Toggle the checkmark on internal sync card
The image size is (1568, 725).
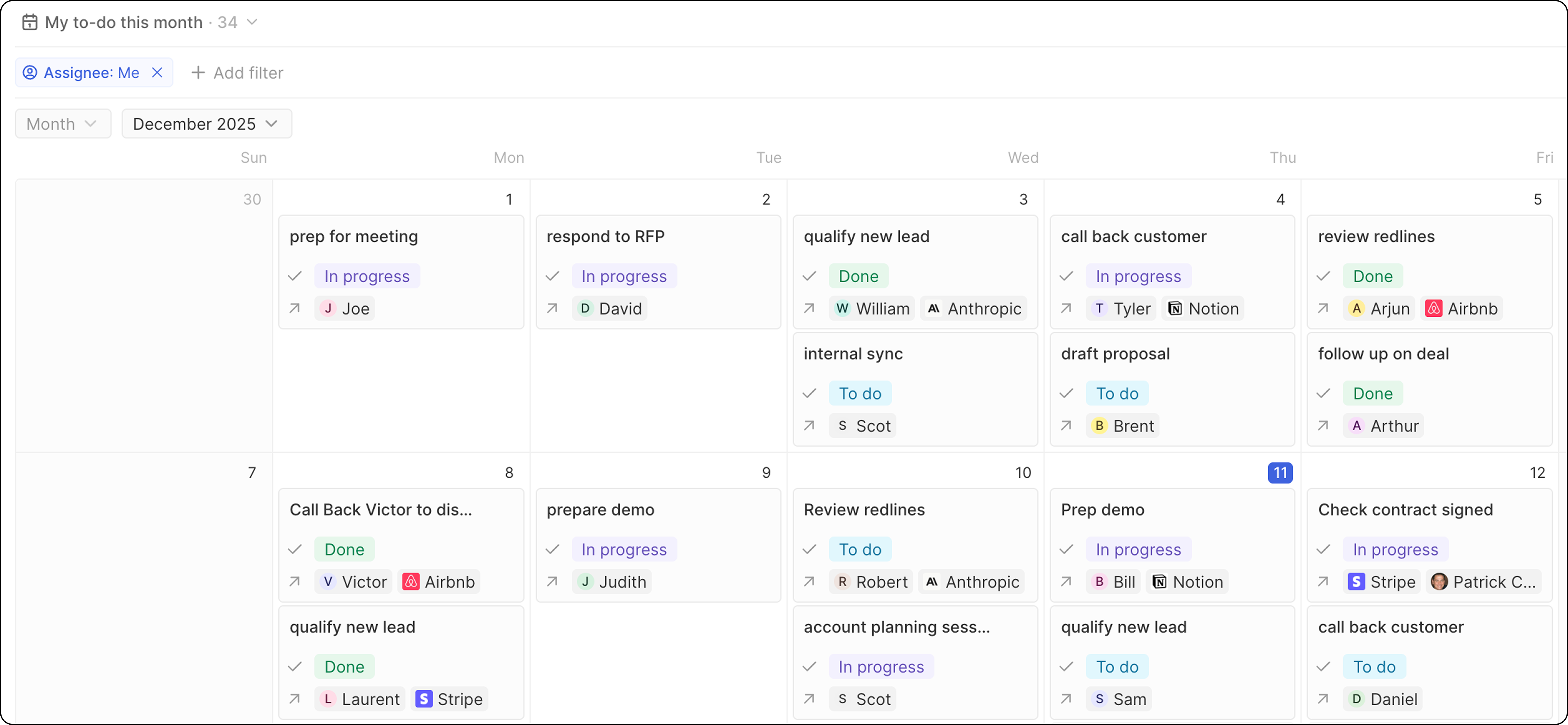(x=809, y=394)
